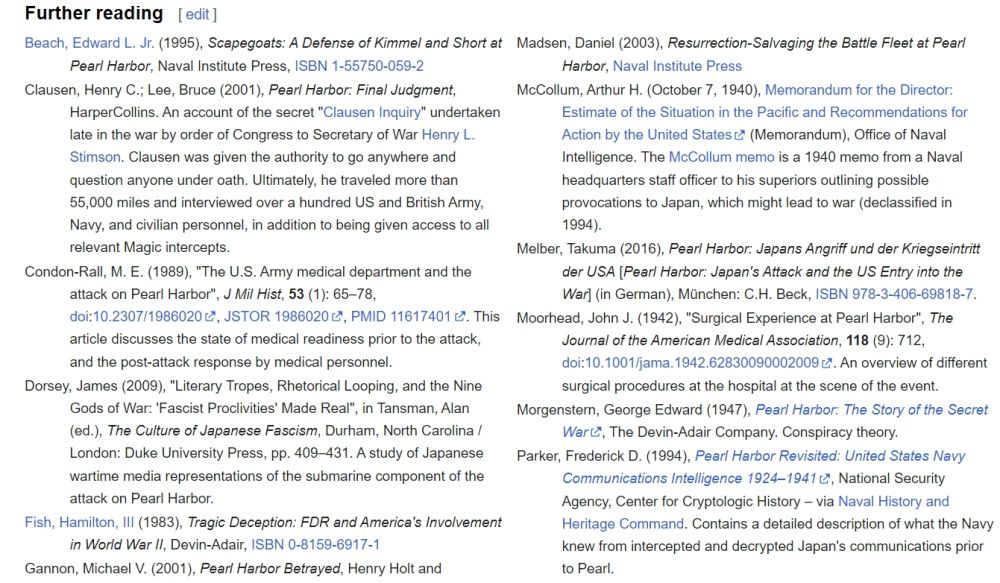Viewport: 1000px width, 583px height.
Task: Click the text 'Condon-Rall, M. E. (1989)'
Action: (108, 272)
